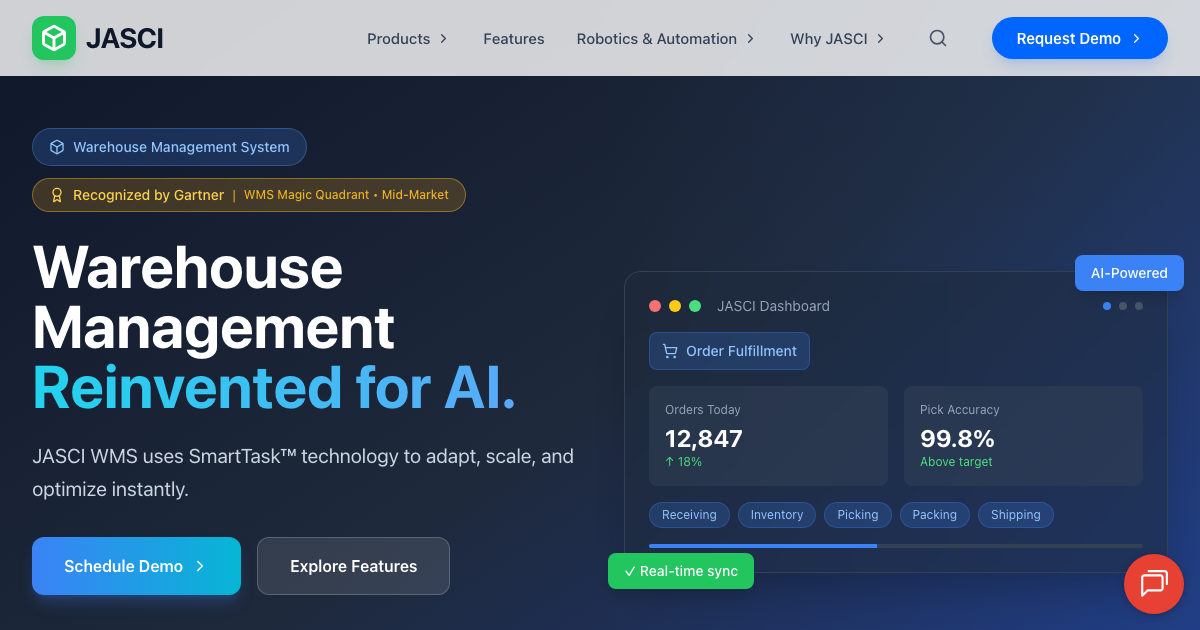The width and height of the screenshot is (1200, 630).
Task: Click the Warehouse Management System cube icon
Action: 57,147
